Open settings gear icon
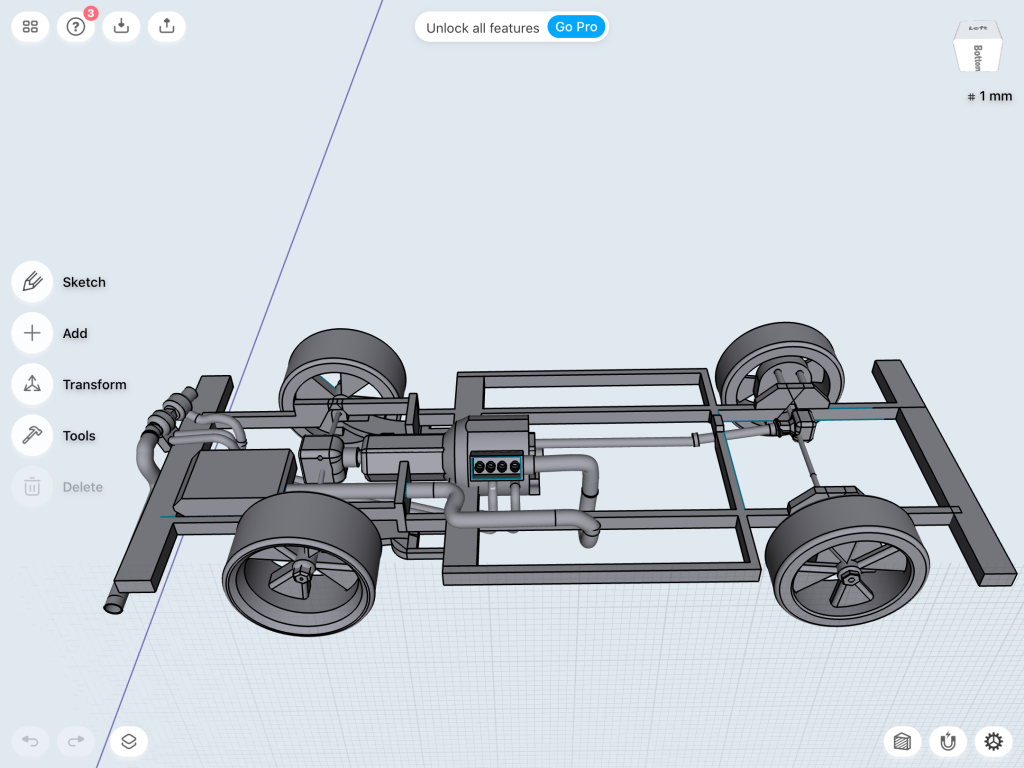 (993, 741)
